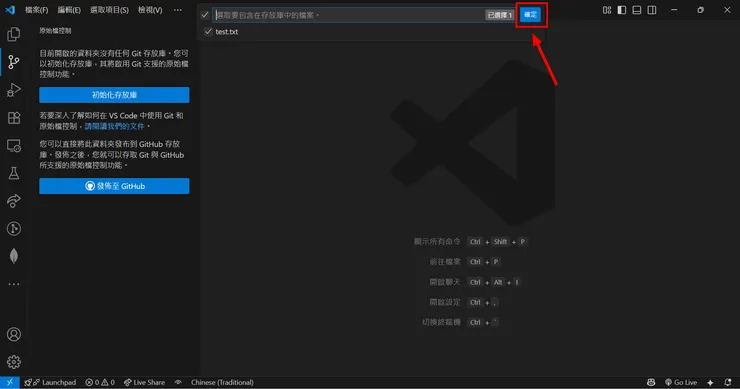
Task: Open the Live Share activity bar view
Action: pyautogui.click(x=14, y=201)
